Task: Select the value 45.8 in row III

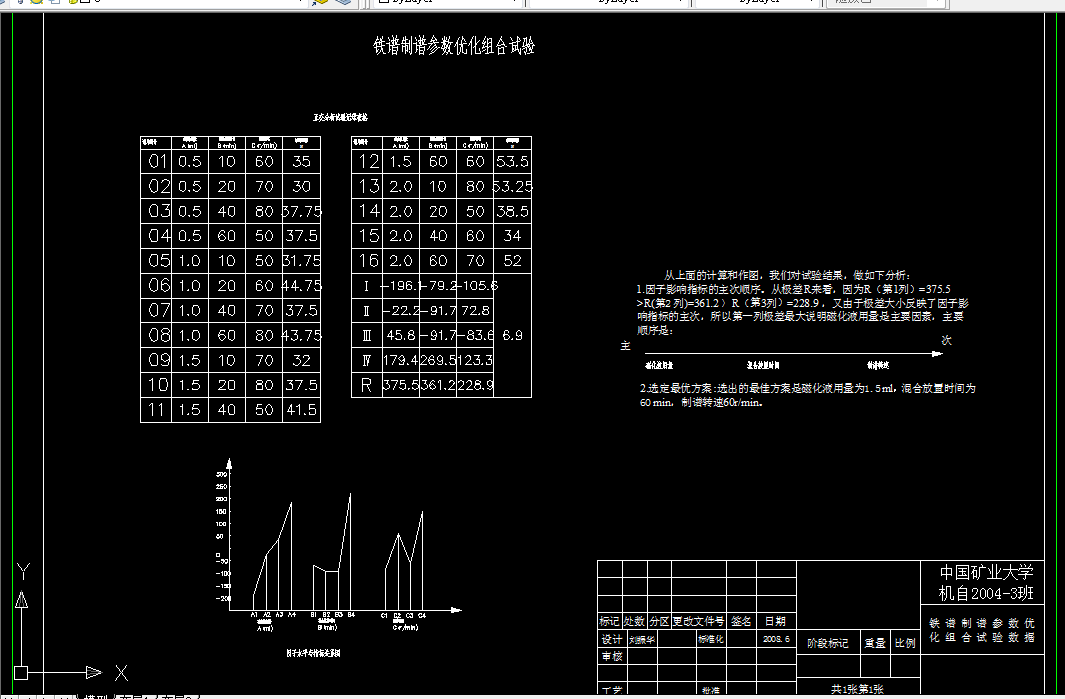Action: [401, 336]
